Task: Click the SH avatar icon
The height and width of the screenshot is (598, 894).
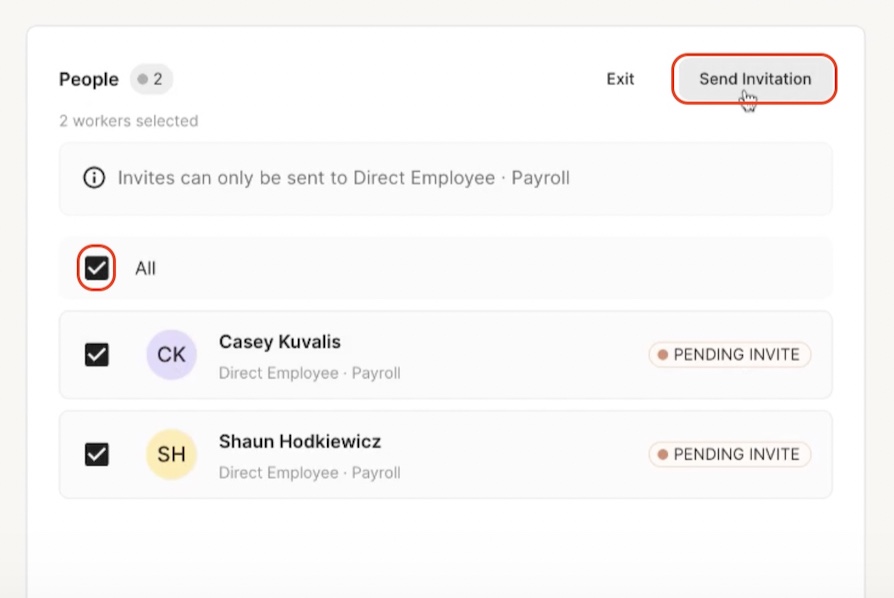Action: 172,454
